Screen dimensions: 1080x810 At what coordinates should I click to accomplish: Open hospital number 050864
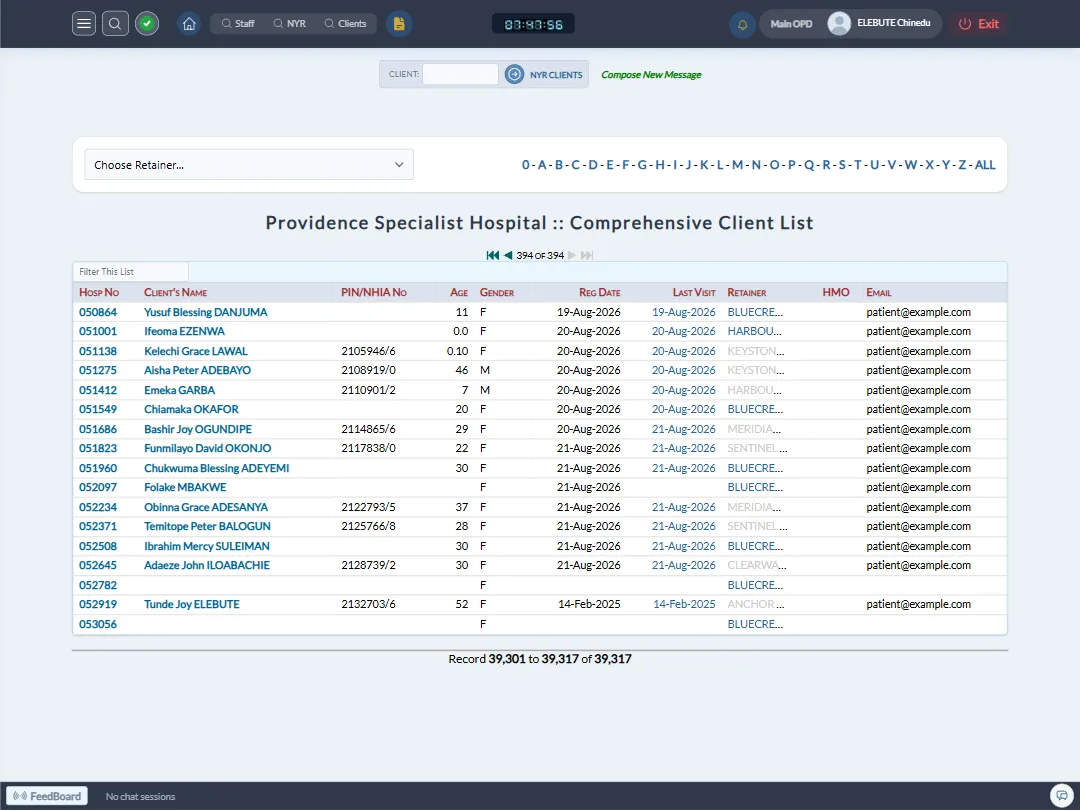coord(98,312)
